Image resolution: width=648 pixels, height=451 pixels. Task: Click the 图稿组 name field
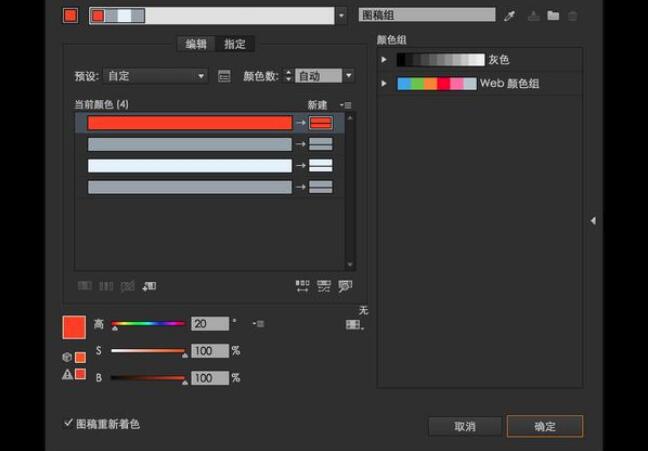pos(427,15)
